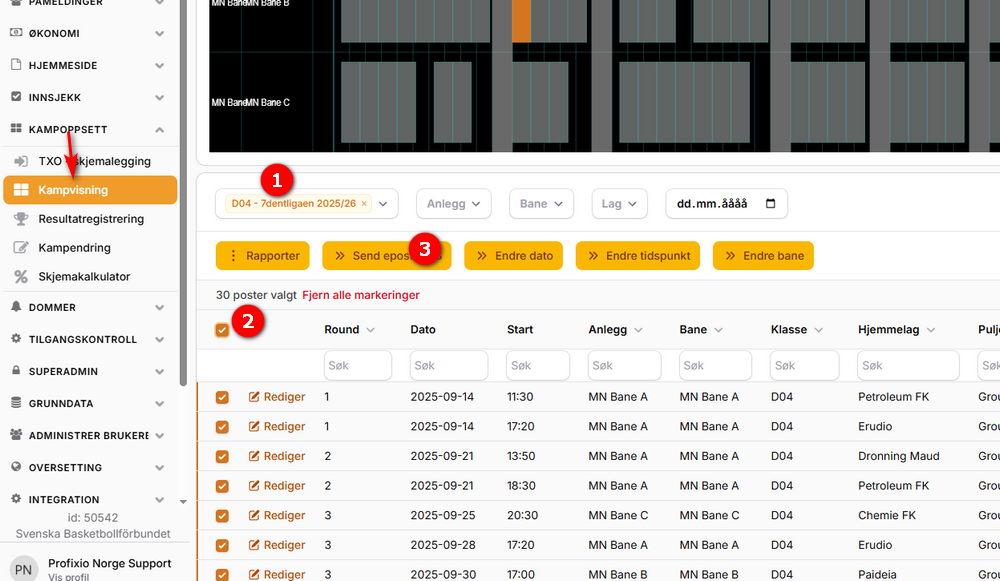The image size is (1000, 581).
Task: Click the Dommer bell icon
Action: click(x=17, y=307)
